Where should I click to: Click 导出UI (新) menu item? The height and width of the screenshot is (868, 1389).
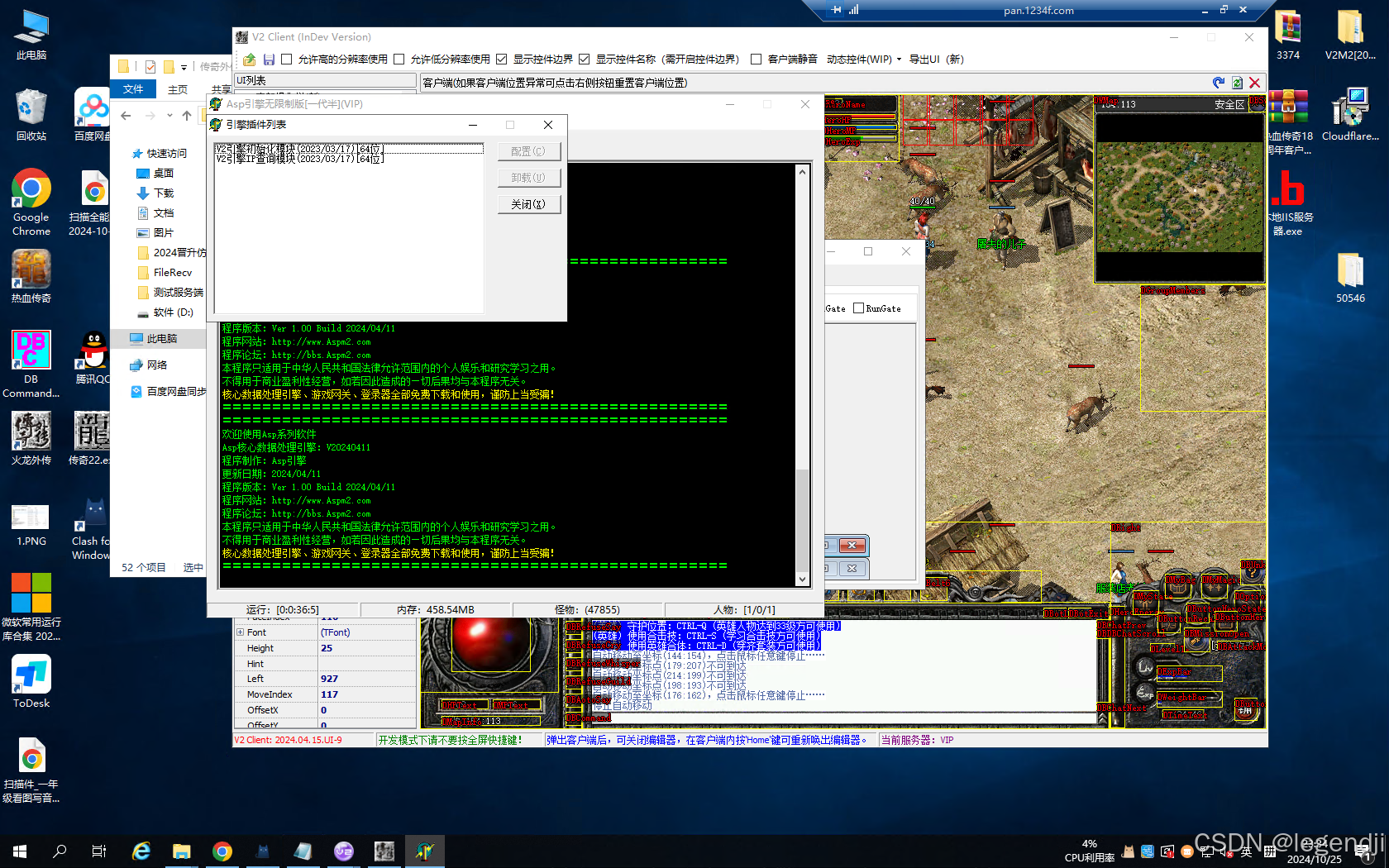936,60
